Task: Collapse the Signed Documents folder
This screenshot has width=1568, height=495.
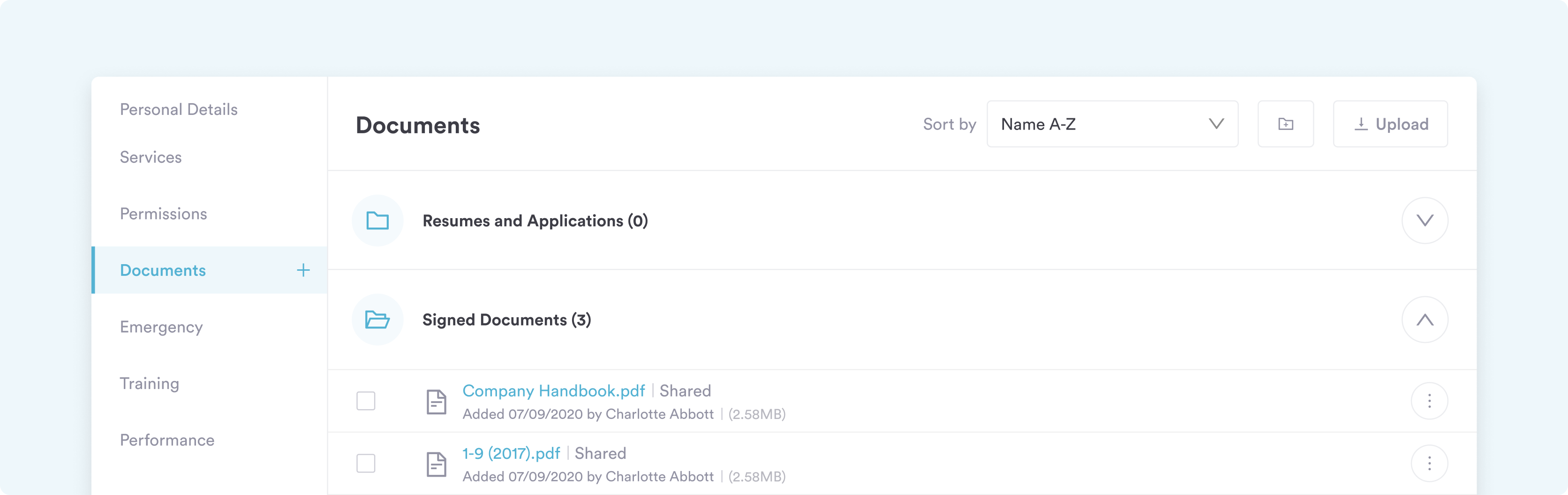Action: (1425, 320)
